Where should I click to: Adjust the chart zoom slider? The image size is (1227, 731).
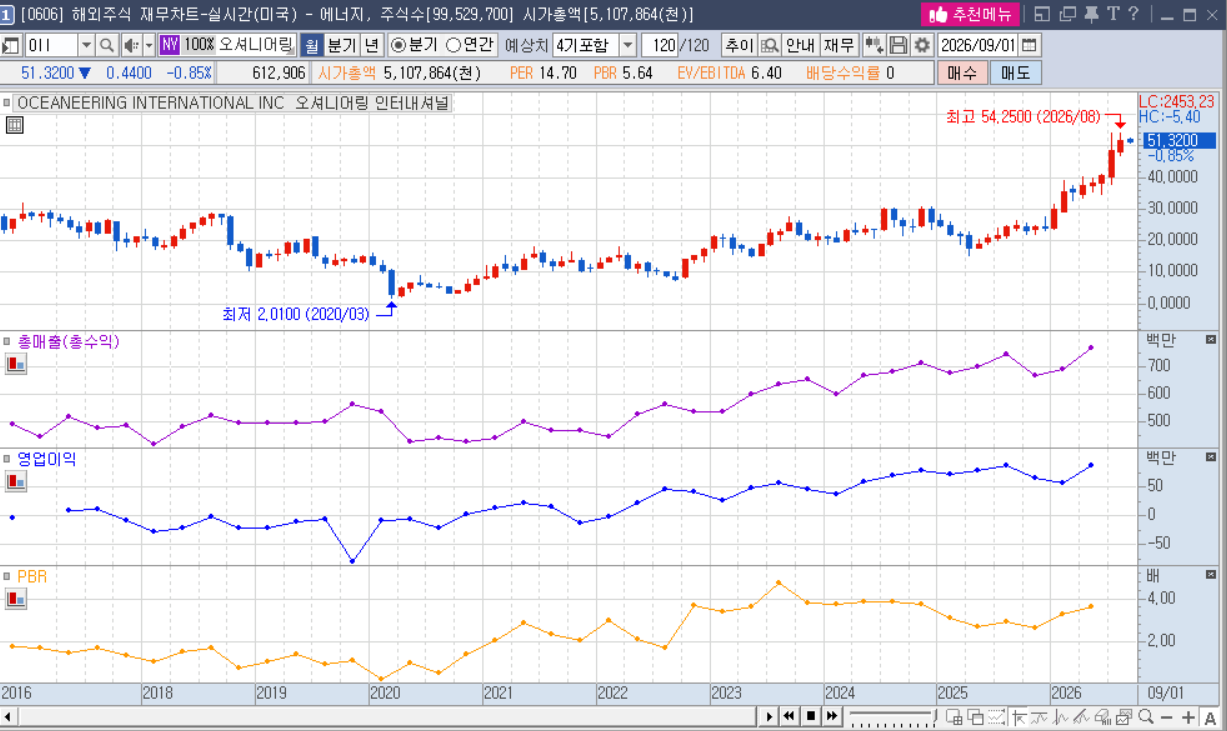click(893, 716)
